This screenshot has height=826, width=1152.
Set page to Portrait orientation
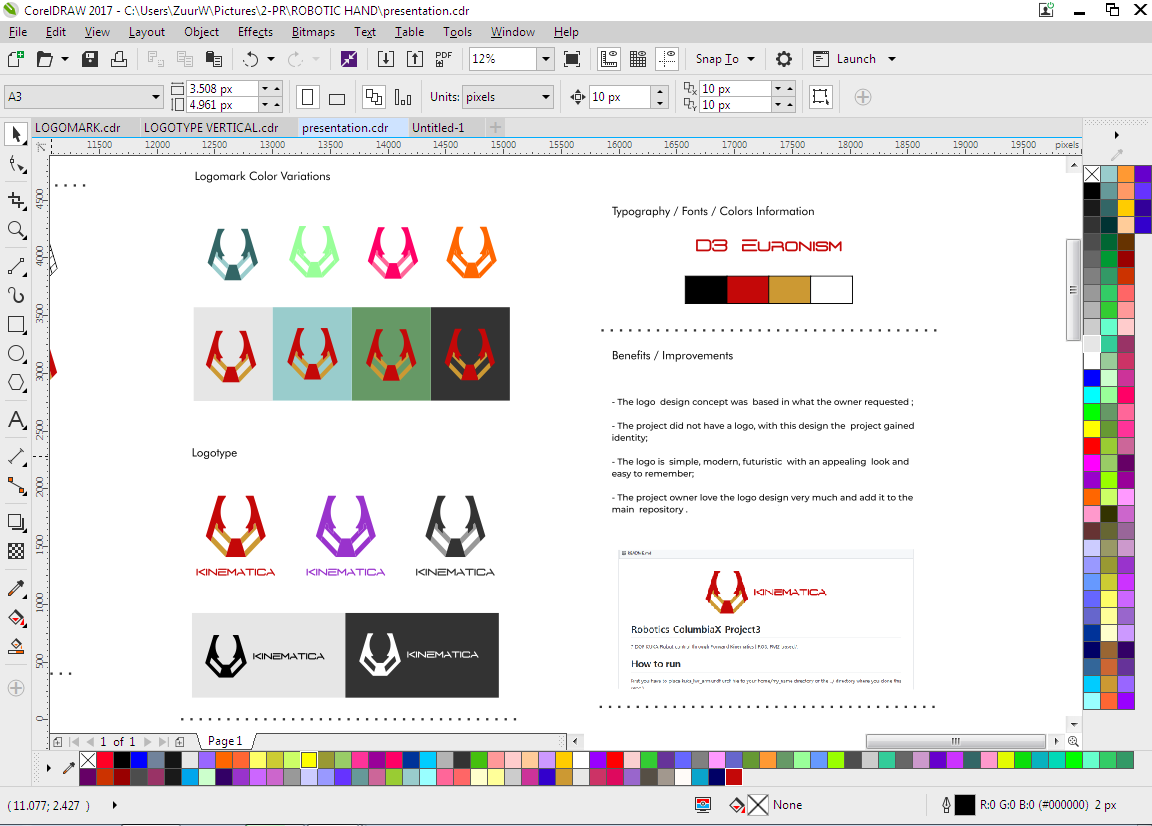tap(308, 97)
